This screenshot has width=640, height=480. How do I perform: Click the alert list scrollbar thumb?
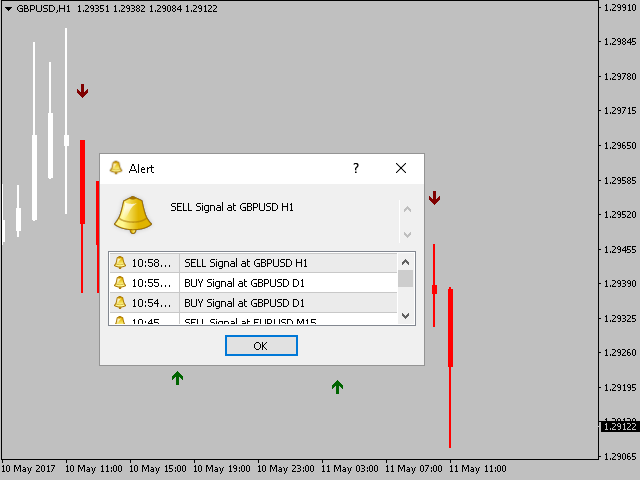(405, 278)
